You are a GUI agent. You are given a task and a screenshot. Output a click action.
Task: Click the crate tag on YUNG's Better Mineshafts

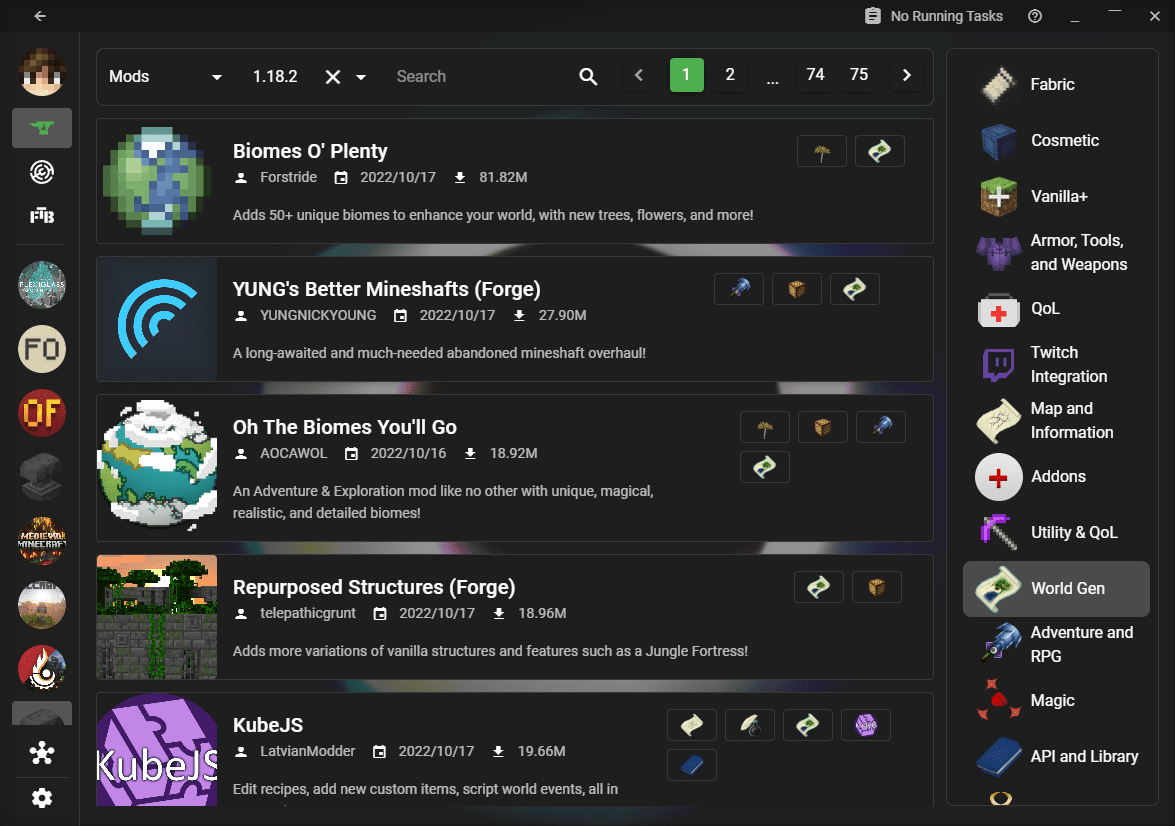797,289
